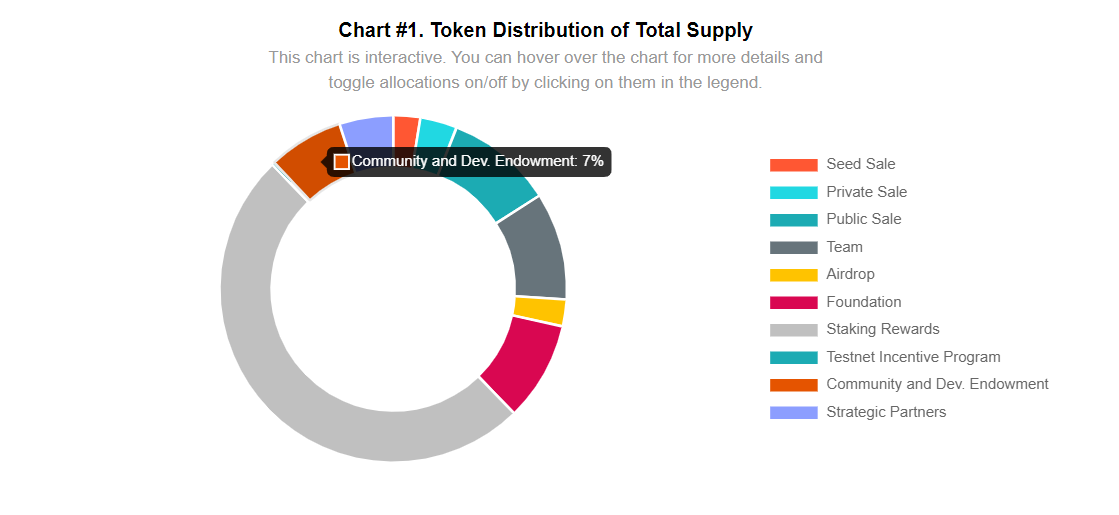Select the cyan Private Sale slice
This screenshot has height=515, width=1119.
[435, 133]
